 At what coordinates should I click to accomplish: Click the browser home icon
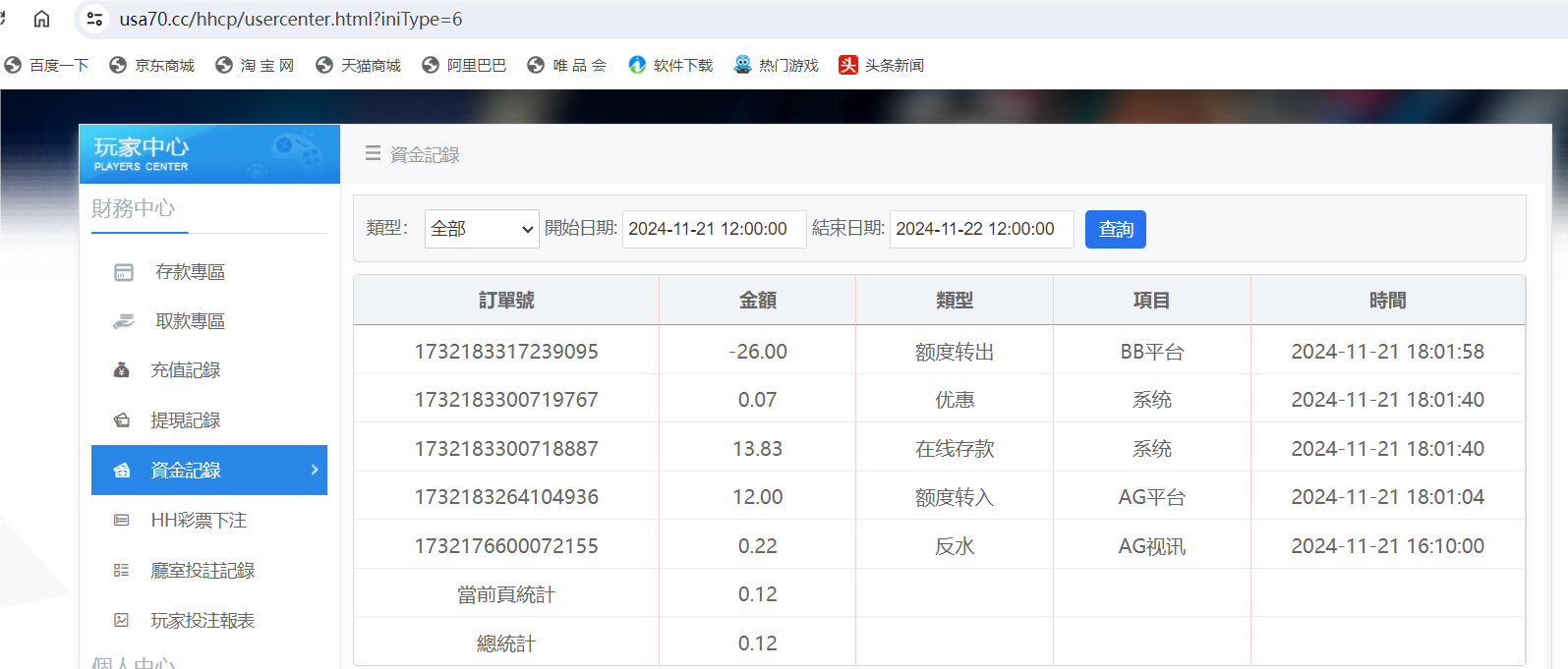click(41, 19)
